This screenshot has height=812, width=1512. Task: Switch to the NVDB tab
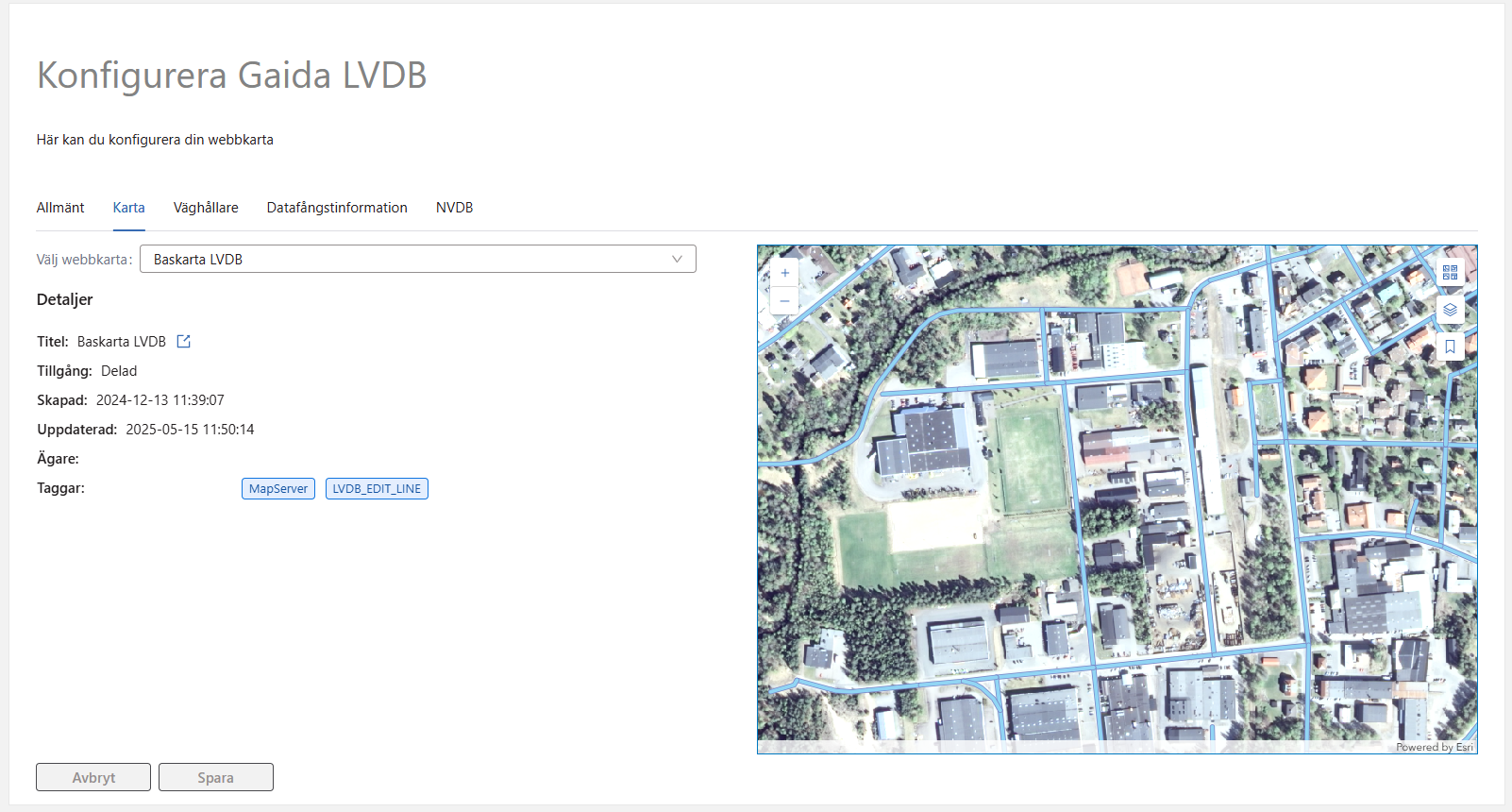454,208
